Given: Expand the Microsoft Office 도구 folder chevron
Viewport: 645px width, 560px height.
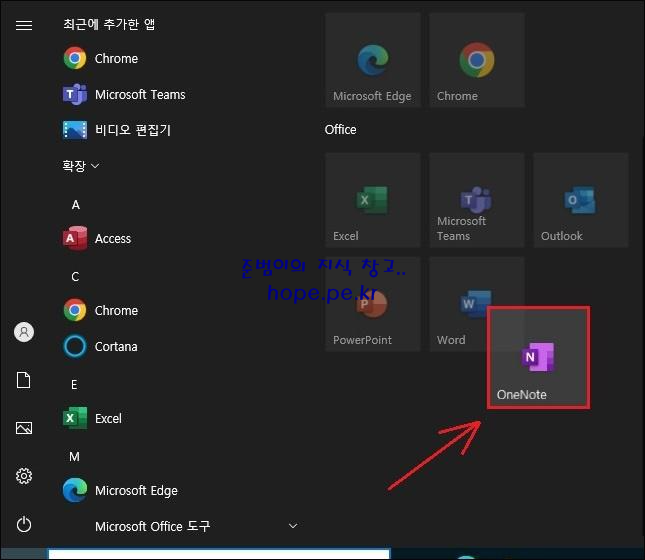Looking at the screenshot, I should (x=293, y=526).
